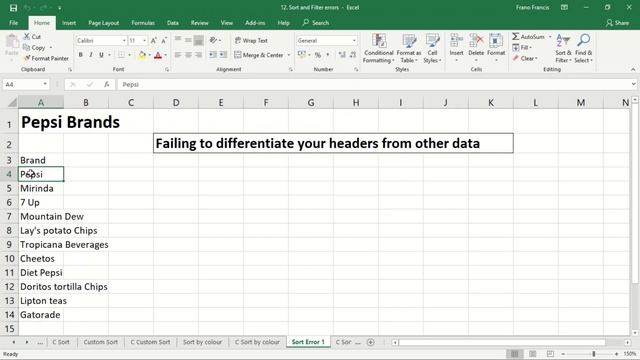Click Wrap Text button
This screenshot has height=360, width=640.
[251, 40]
